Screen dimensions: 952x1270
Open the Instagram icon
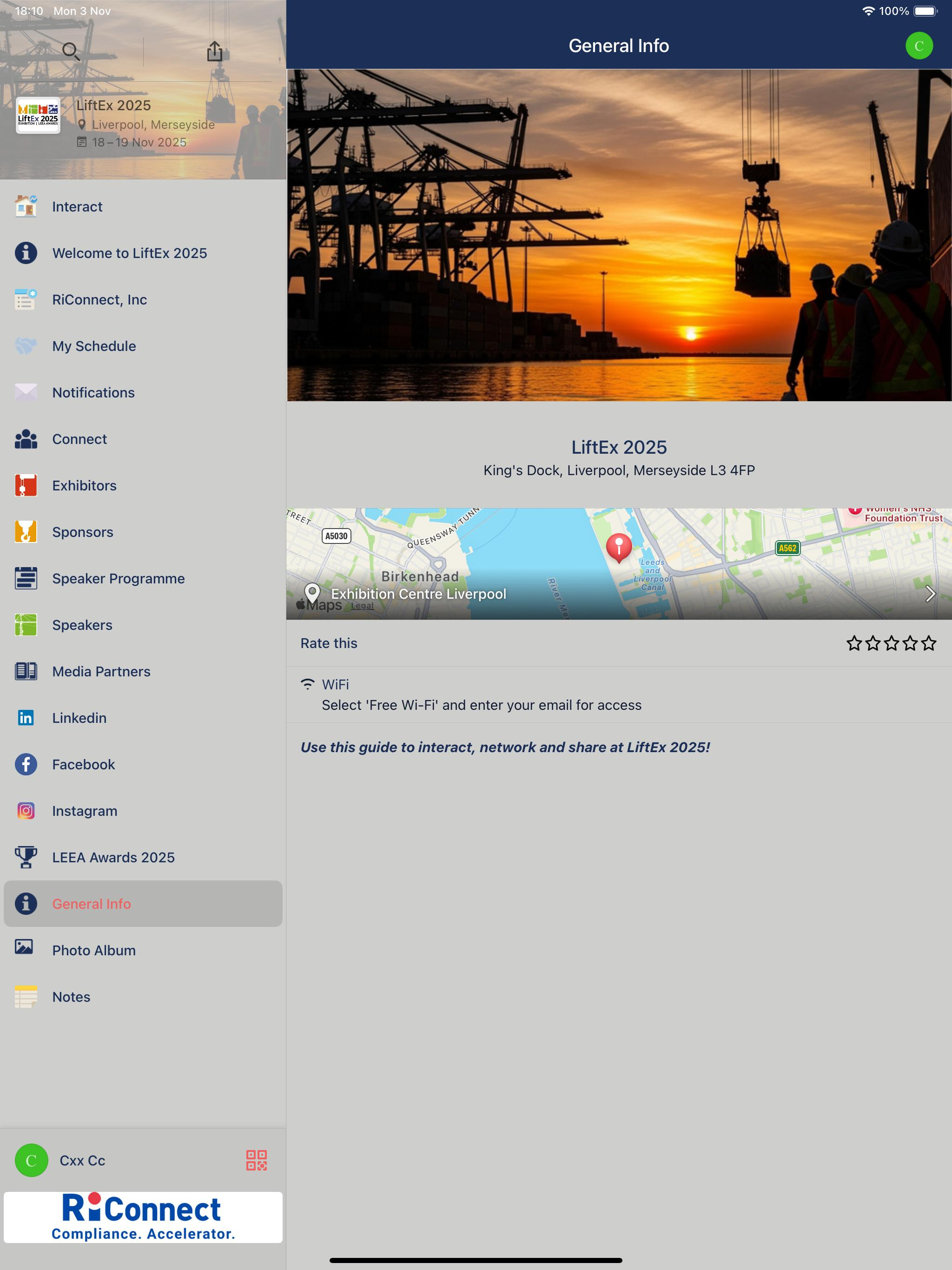[26, 811]
